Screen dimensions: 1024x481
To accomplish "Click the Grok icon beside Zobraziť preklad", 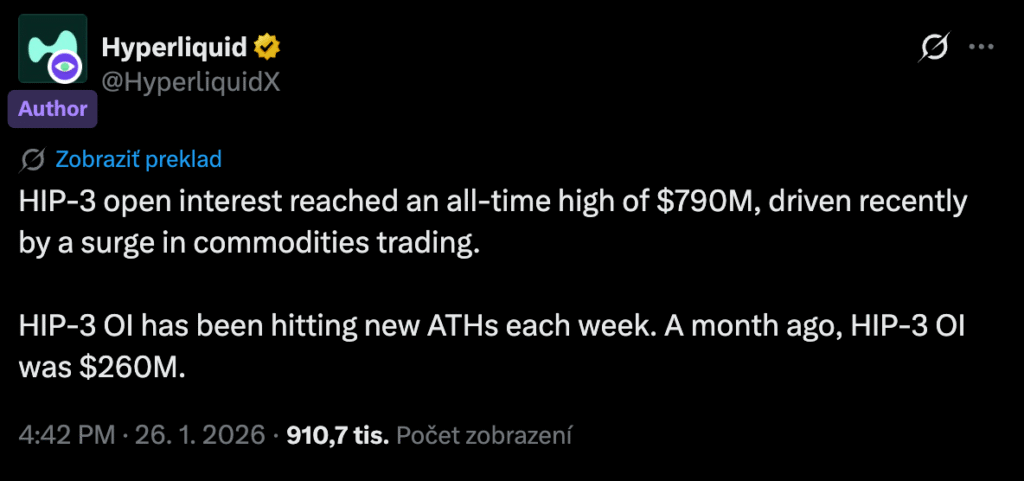I will (32, 159).
